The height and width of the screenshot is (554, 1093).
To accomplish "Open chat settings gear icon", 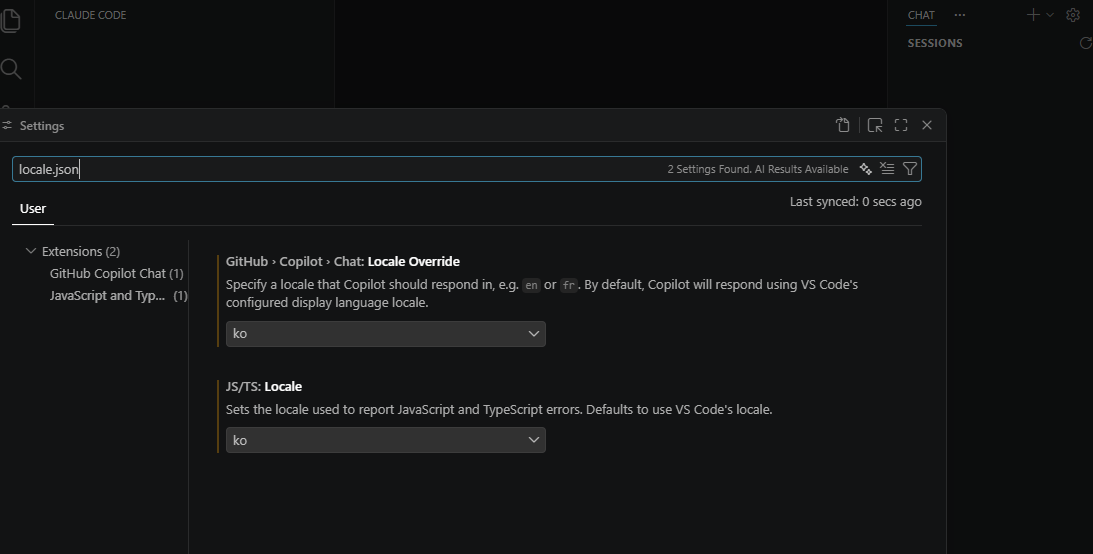I will point(1073,15).
